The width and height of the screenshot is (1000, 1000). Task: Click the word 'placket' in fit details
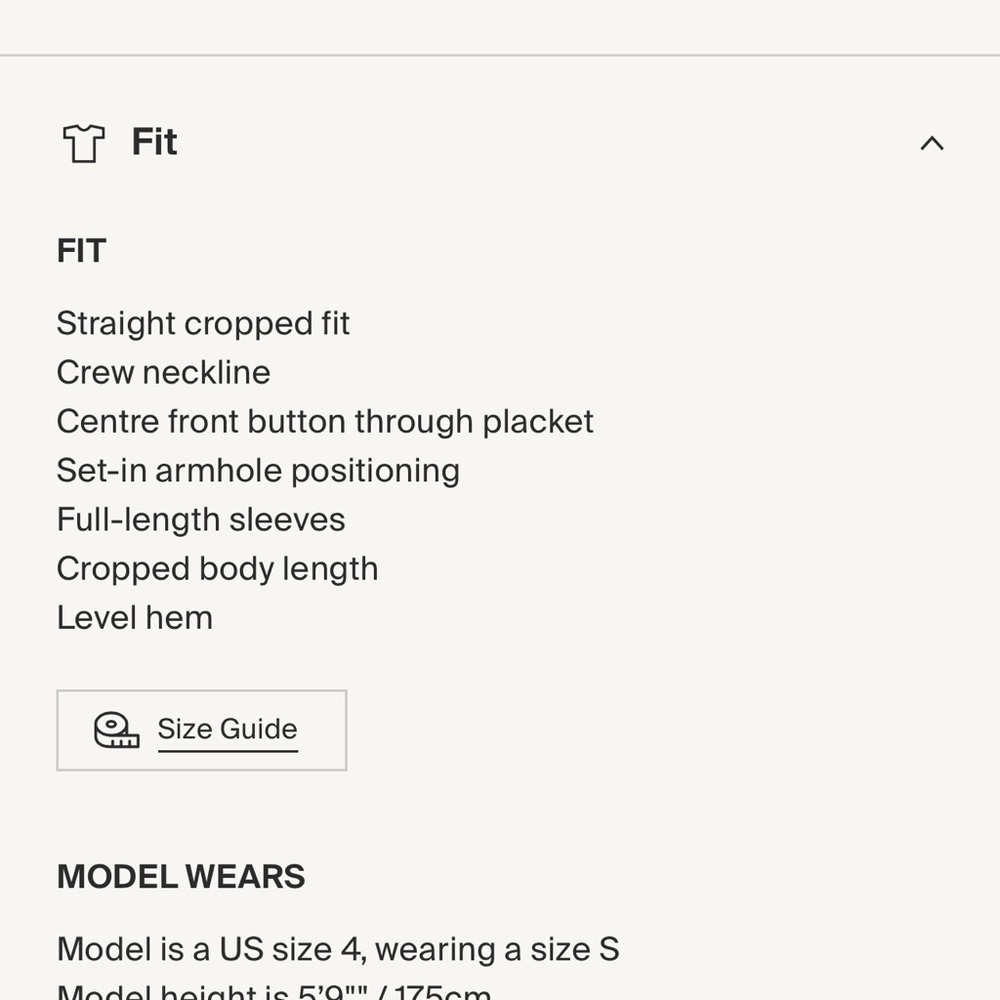[x=538, y=421]
